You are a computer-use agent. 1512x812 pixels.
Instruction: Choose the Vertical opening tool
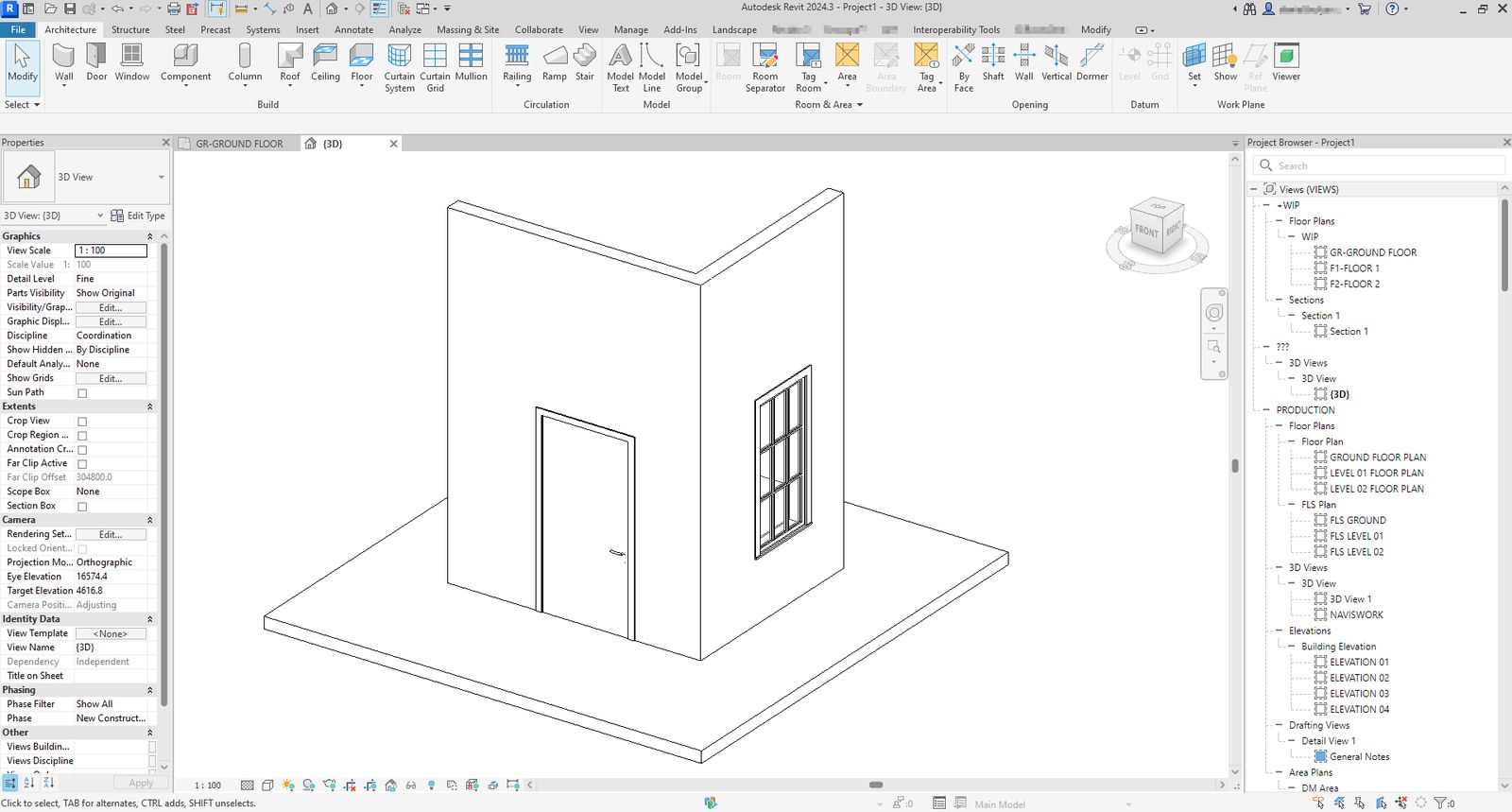click(x=1057, y=63)
